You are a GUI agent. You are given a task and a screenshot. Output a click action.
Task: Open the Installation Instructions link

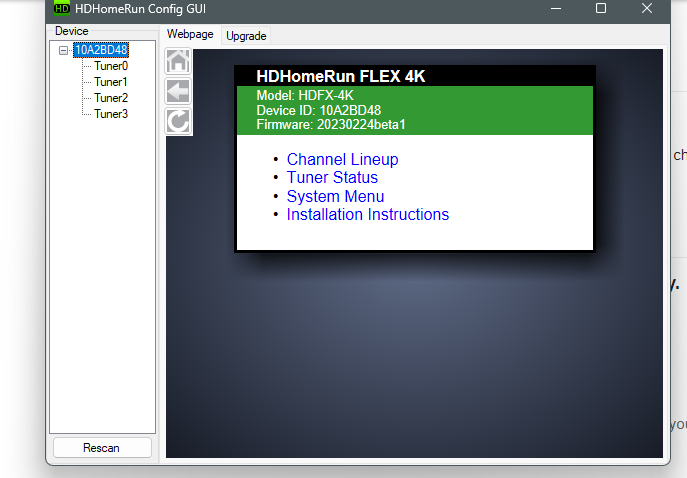[x=367, y=215]
